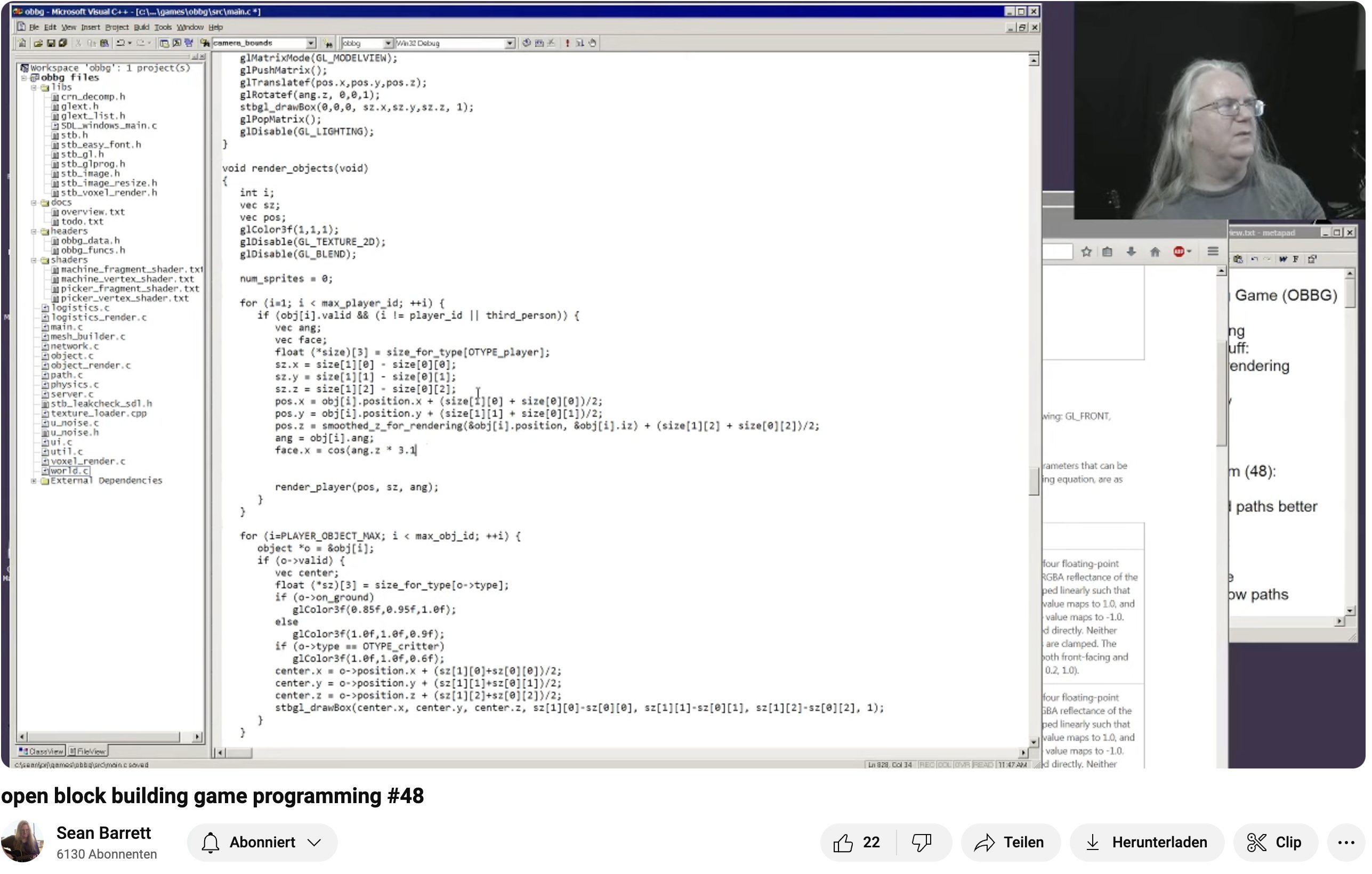Collapse the shaders folder in tree
The width and height of the screenshot is (1372, 874).
click(x=34, y=261)
